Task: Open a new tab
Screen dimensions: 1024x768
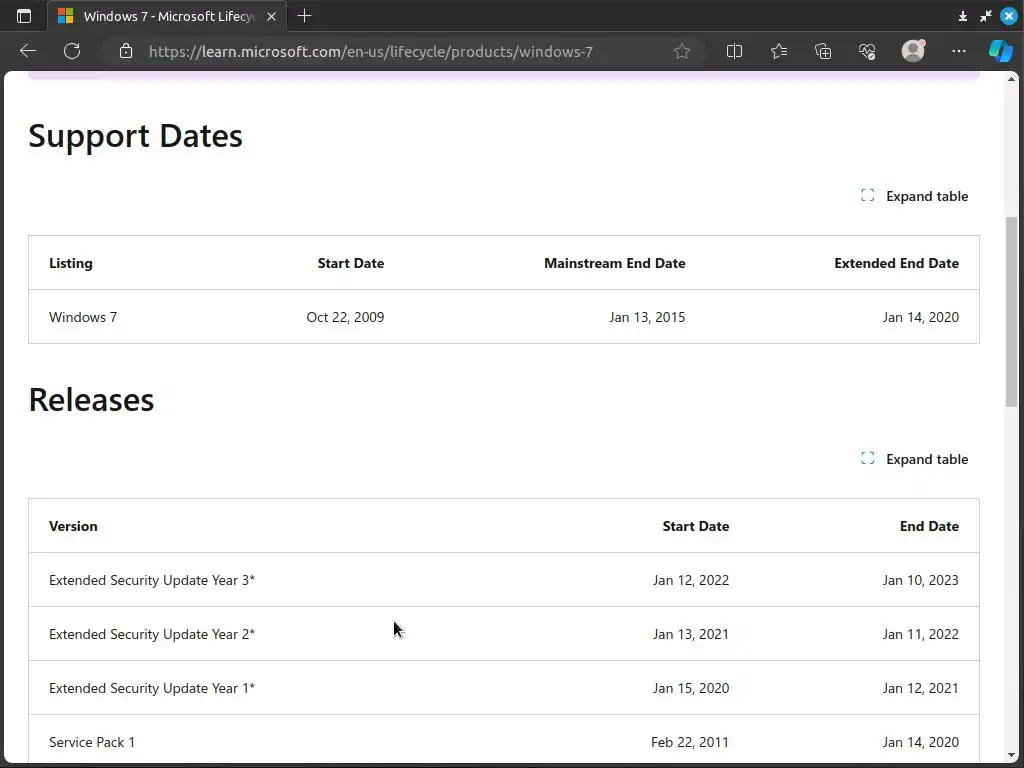Action: coord(305,16)
